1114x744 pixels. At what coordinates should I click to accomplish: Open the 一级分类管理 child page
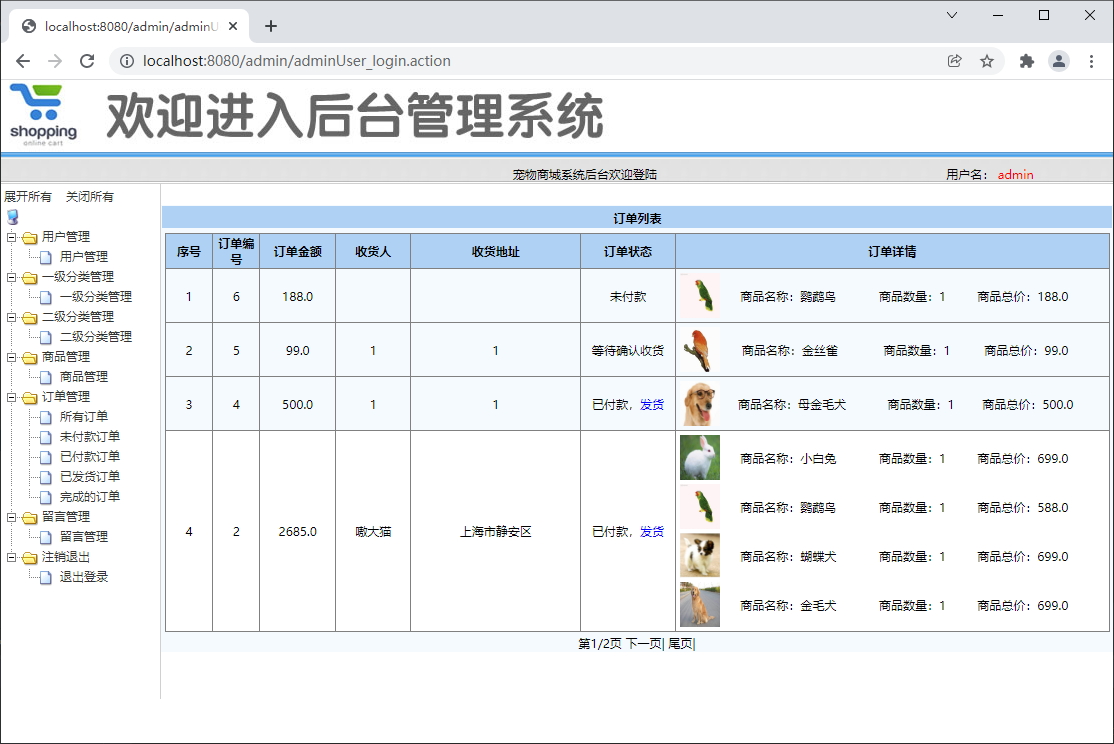click(96, 297)
